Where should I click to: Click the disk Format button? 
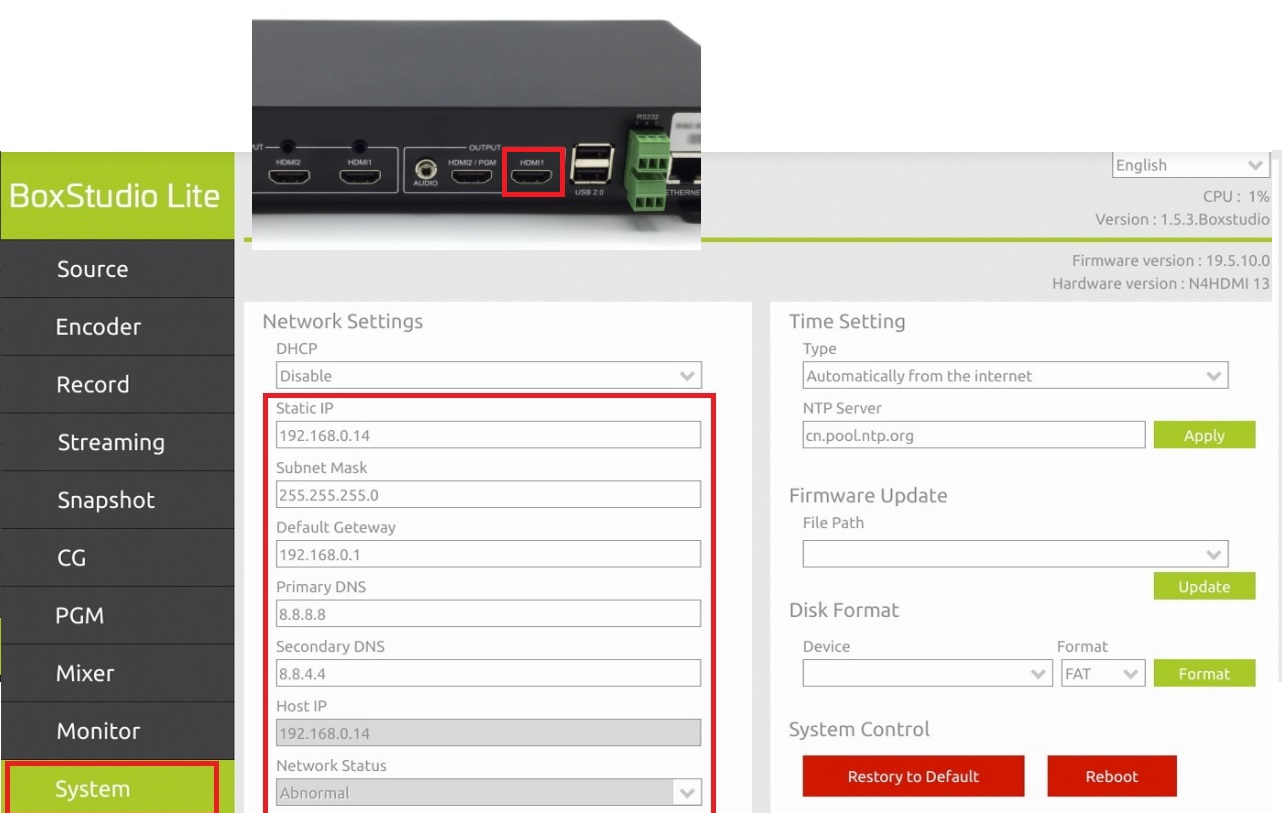pos(1204,673)
